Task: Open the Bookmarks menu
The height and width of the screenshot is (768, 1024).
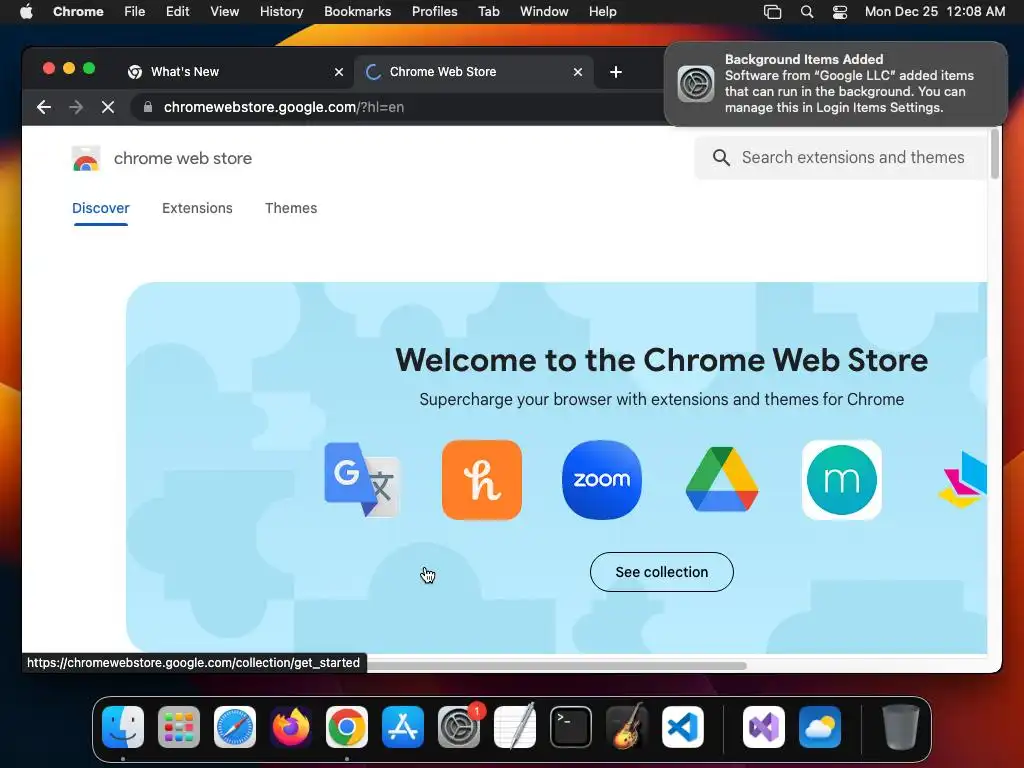Action: (x=357, y=12)
